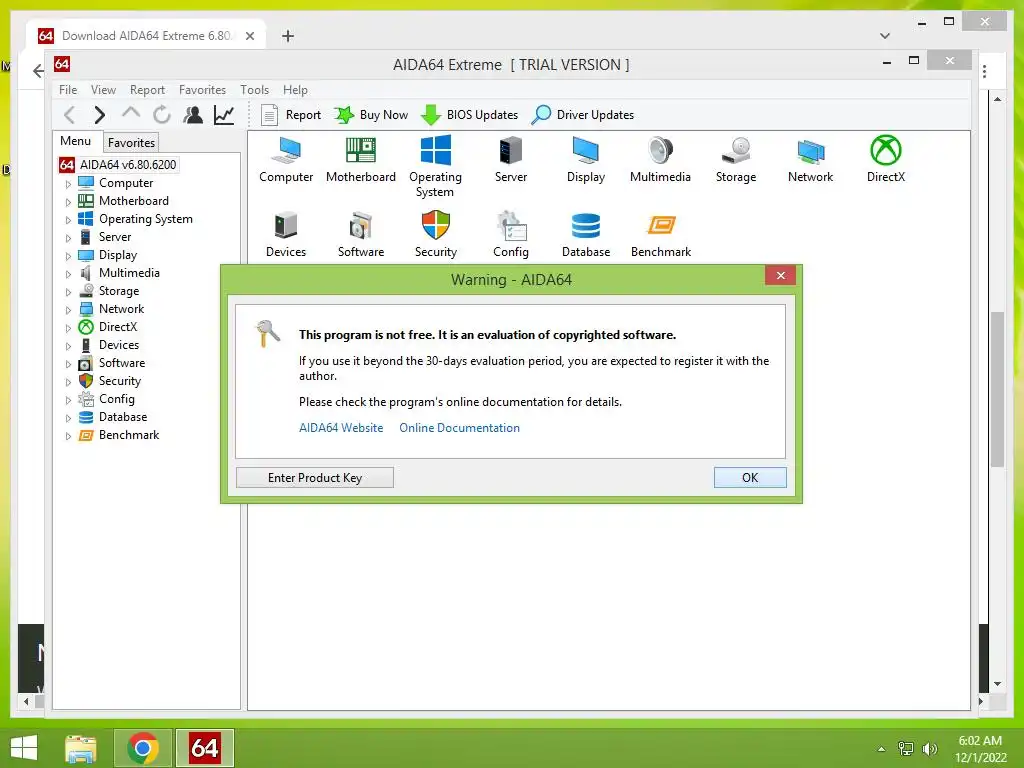Viewport: 1024px width, 768px height.
Task: Close the Download AIDA64 Extreme browser tab
Action: click(249, 36)
